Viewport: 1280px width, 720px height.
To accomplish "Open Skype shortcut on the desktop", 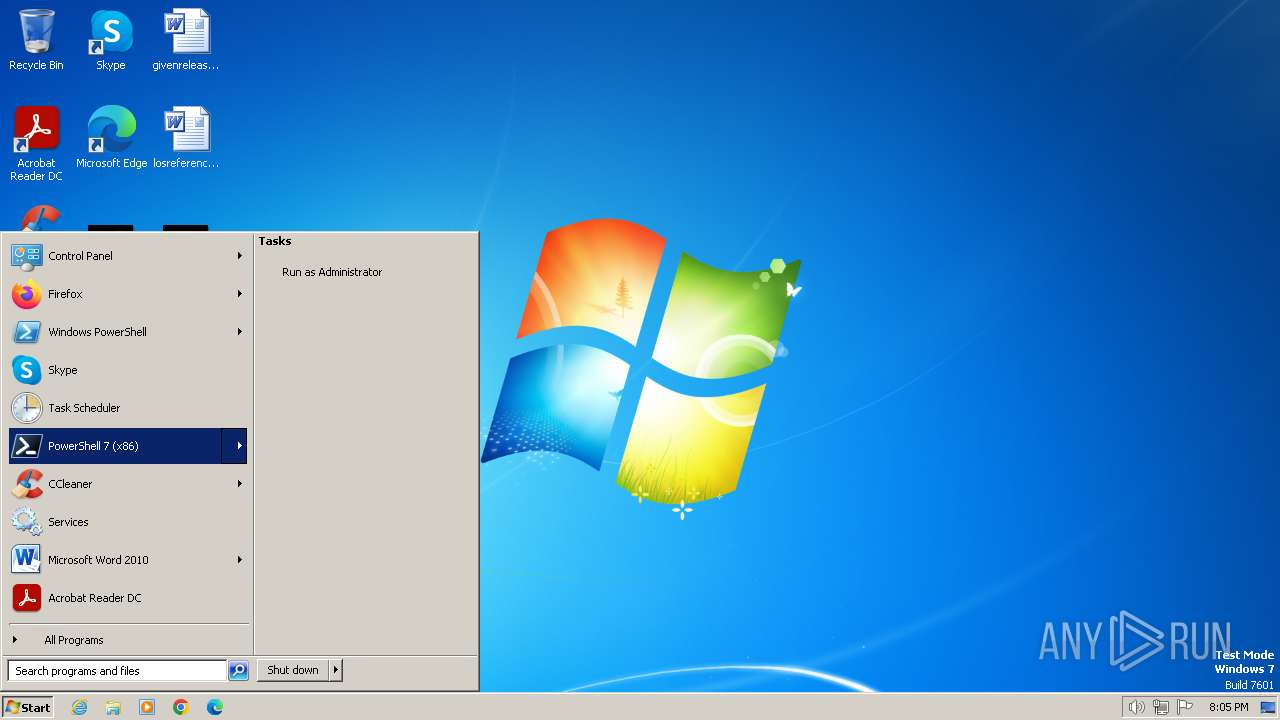I will (x=111, y=40).
